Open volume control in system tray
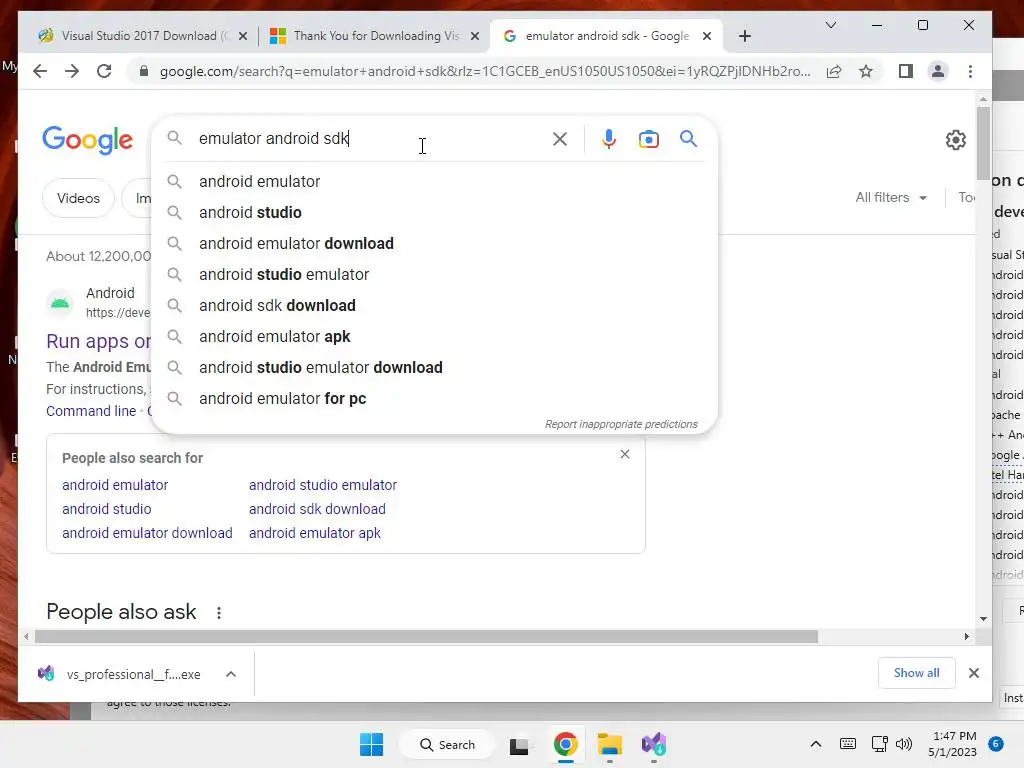This screenshot has width=1024, height=768. (x=904, y=744)
